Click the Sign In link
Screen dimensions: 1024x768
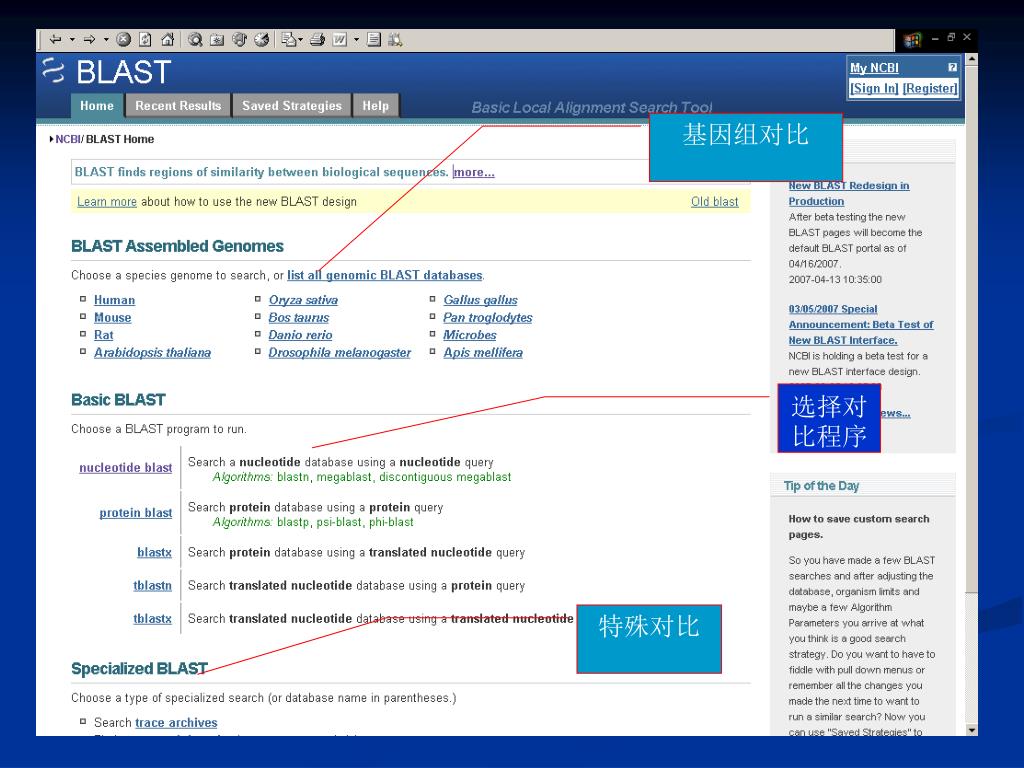click(874, 88)
